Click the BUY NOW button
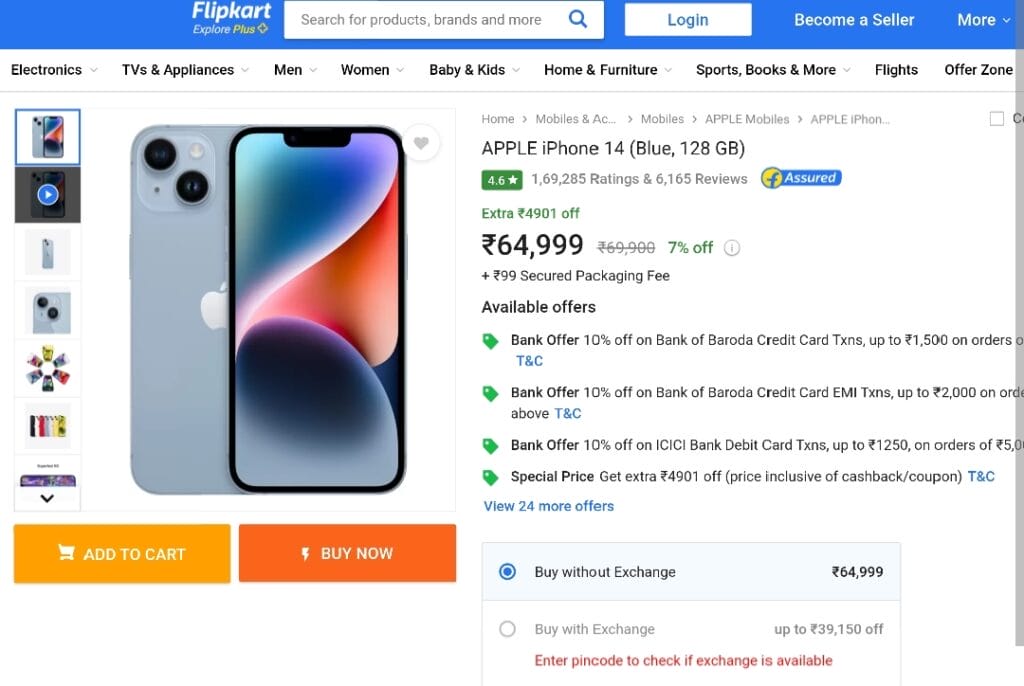This screenshot has width=1024, height=686. 347,553
